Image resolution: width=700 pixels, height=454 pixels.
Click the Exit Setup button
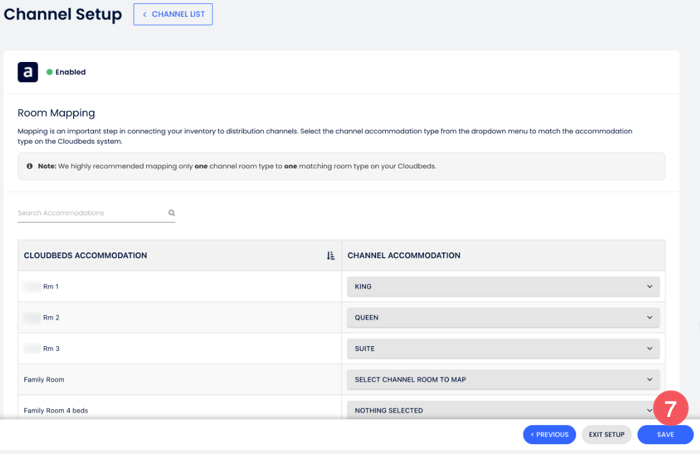click(606, 435)
